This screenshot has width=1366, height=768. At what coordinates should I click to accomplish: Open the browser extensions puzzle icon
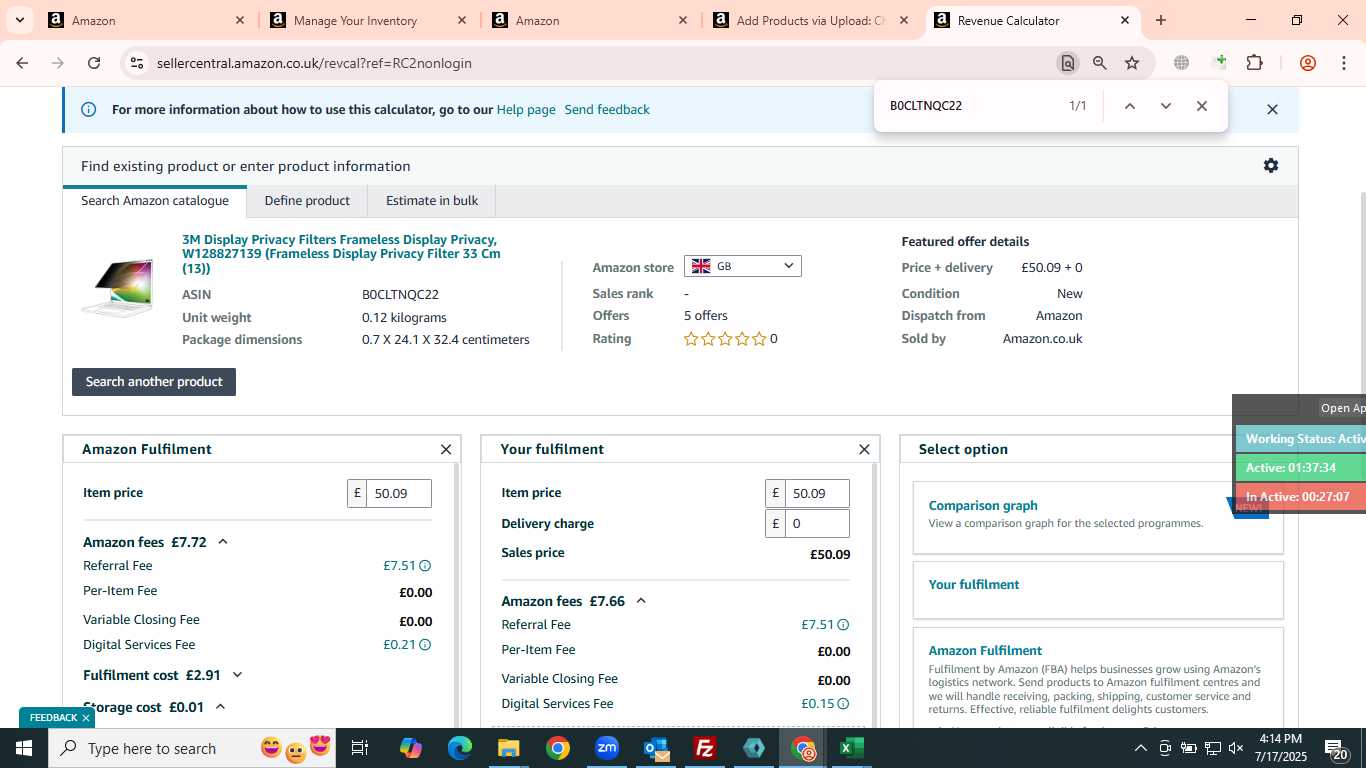(x=1254, y=63)
